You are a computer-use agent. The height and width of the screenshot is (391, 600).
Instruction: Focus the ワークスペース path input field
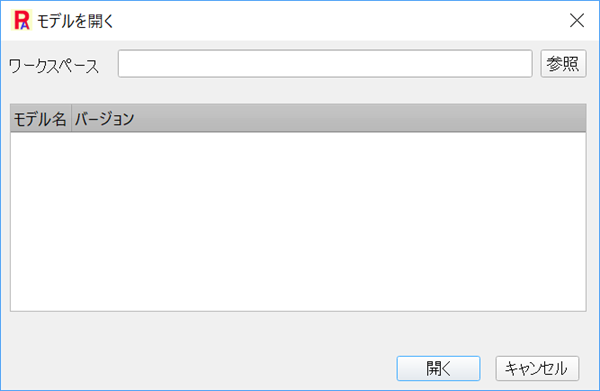(x=325, y=64)
